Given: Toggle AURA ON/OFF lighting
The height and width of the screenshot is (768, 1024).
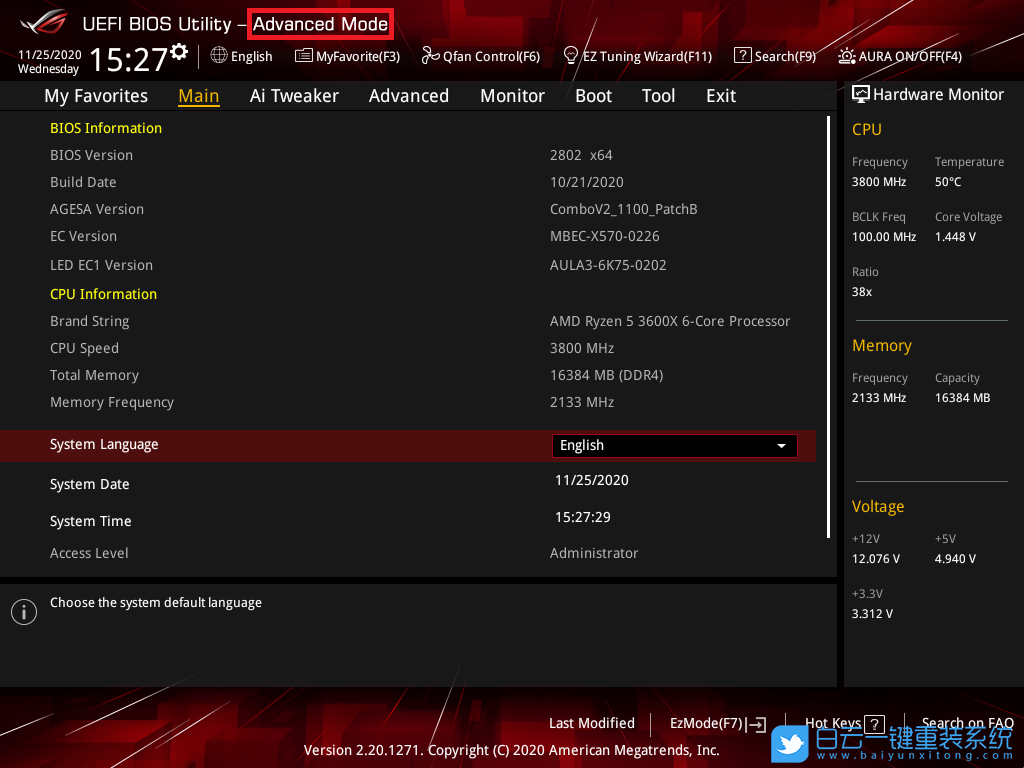Looking at the screenshot, I should (x=847, y=56).
